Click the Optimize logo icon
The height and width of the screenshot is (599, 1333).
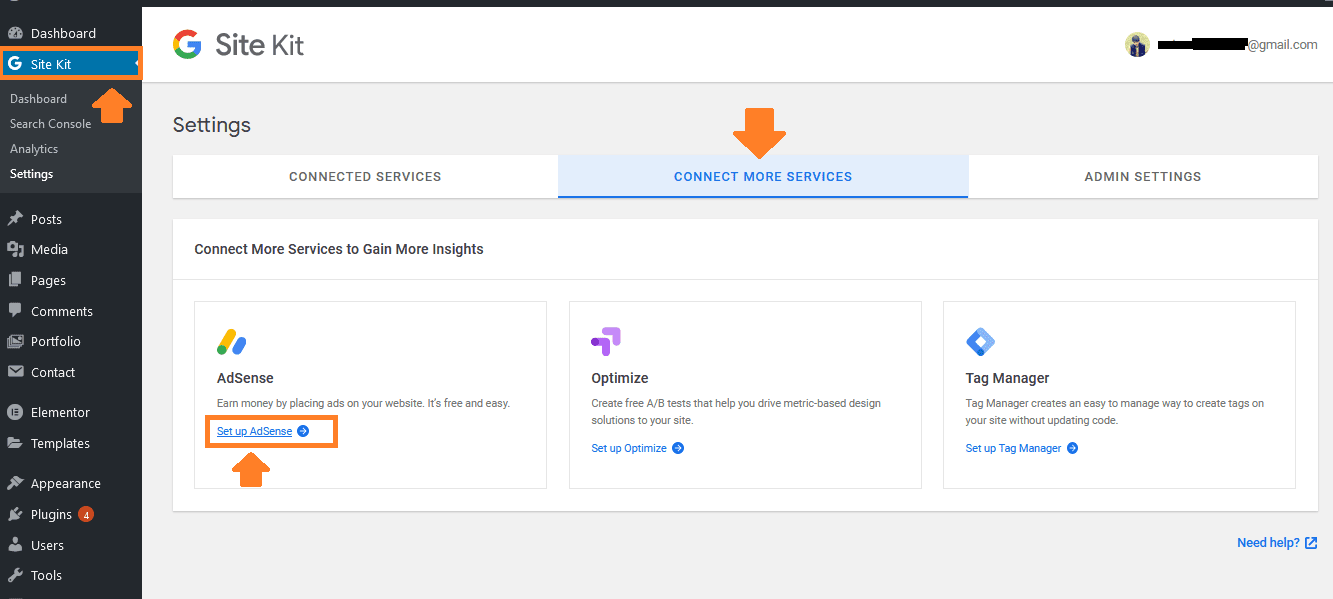(x=606, y=342)
